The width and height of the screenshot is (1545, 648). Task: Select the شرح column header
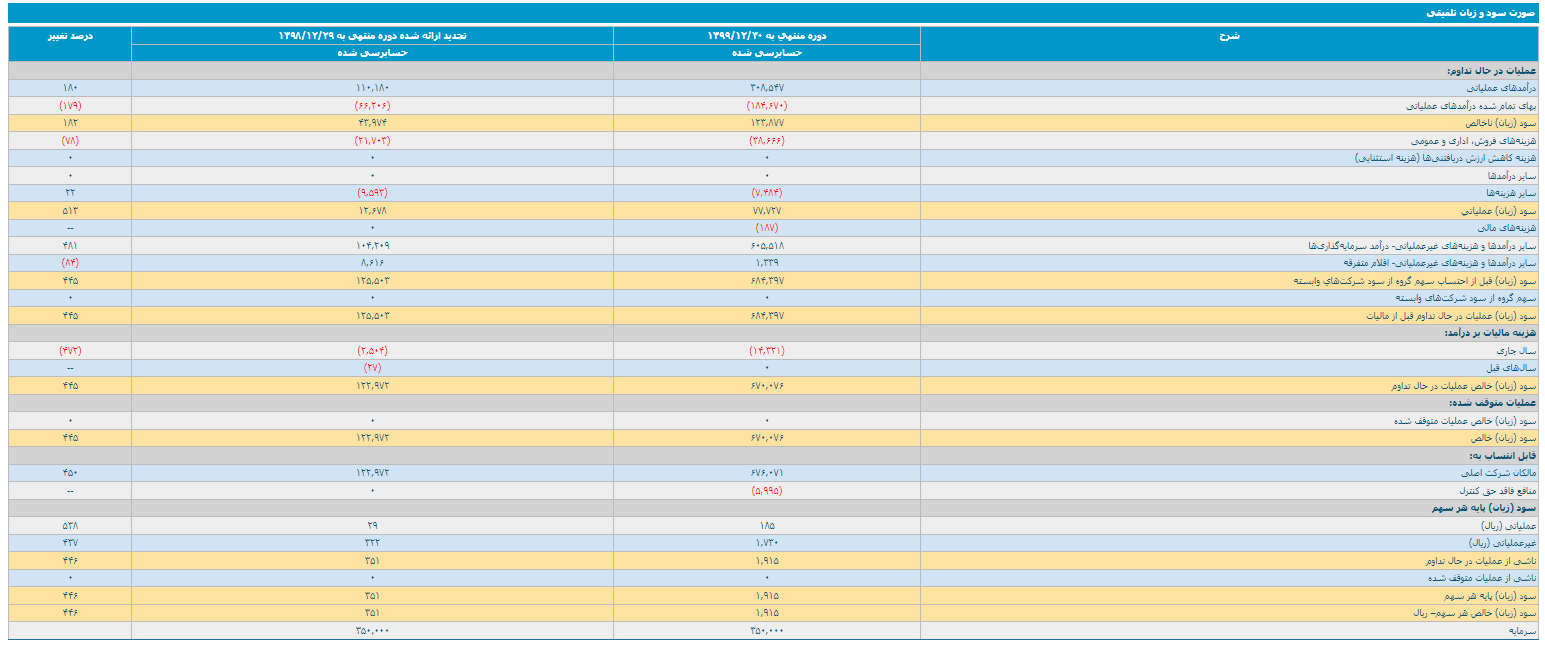tap(1231, 35)
